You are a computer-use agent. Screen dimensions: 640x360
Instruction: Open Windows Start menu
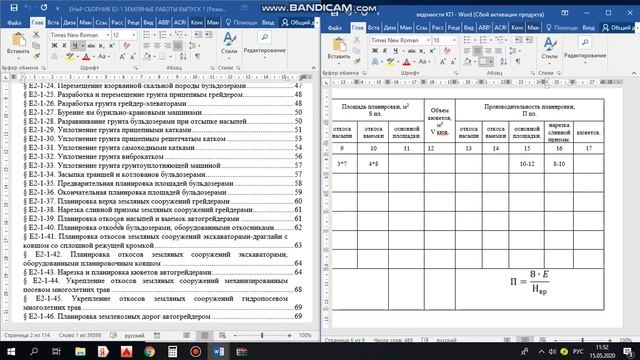[11, 351]
